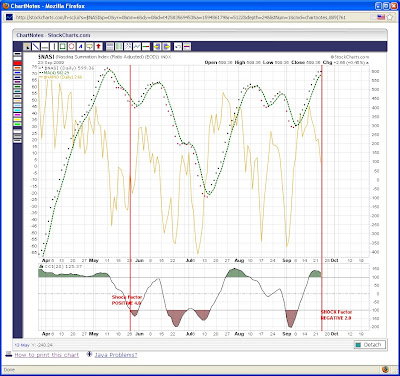Select the red up arrow tool

pyautogui.click(x=98, y=46)
